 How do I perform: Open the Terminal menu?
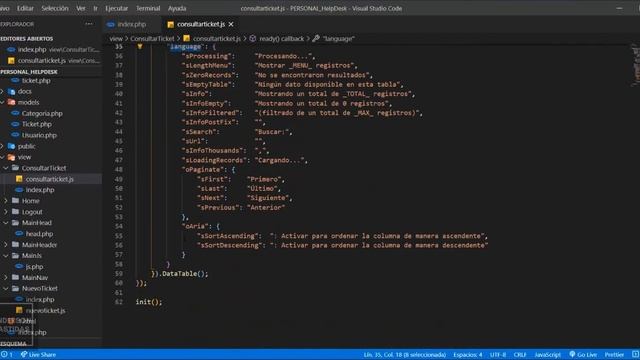point(148,8)
